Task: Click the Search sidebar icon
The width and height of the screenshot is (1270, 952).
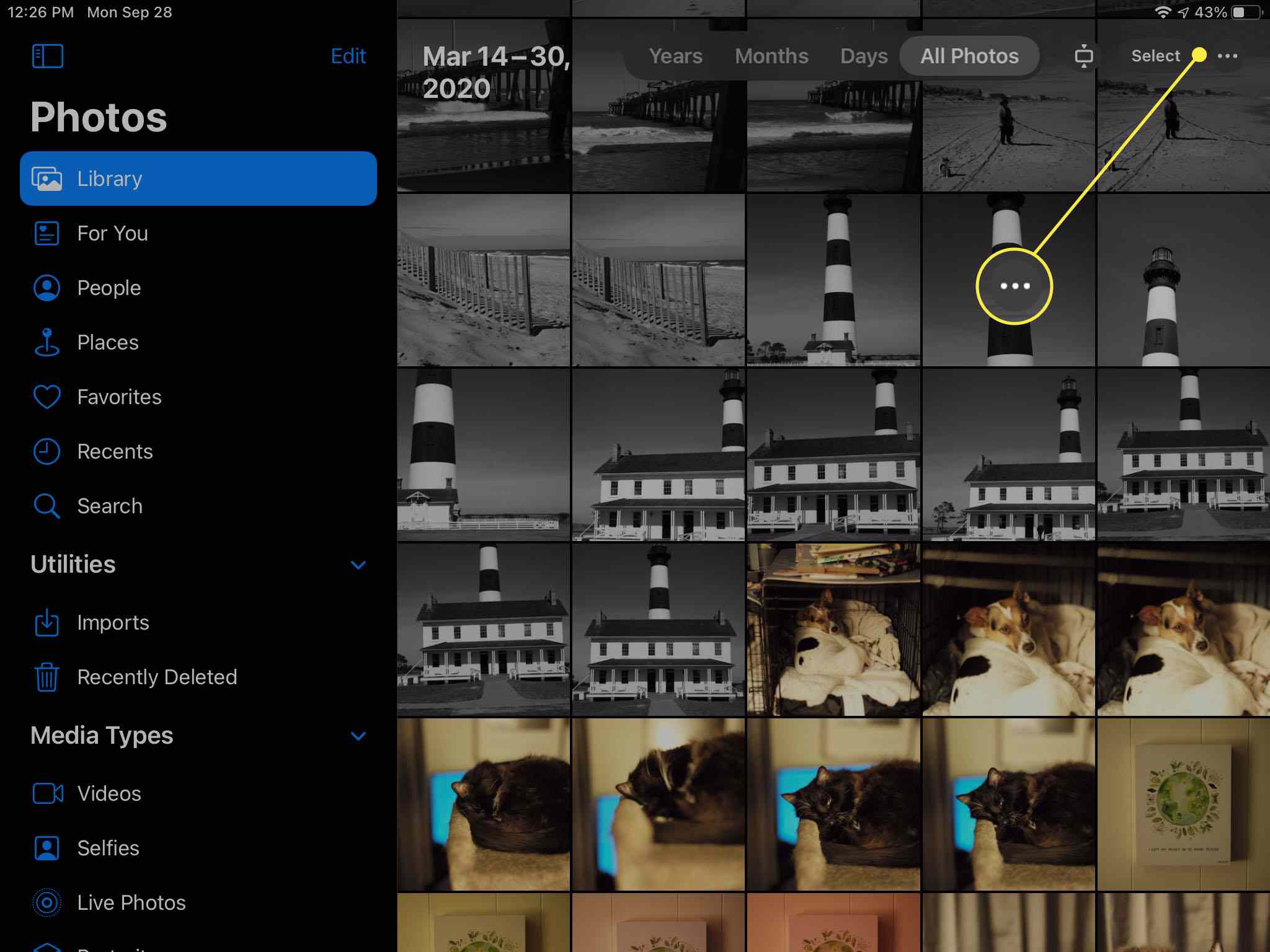Action: pos(47,505)
